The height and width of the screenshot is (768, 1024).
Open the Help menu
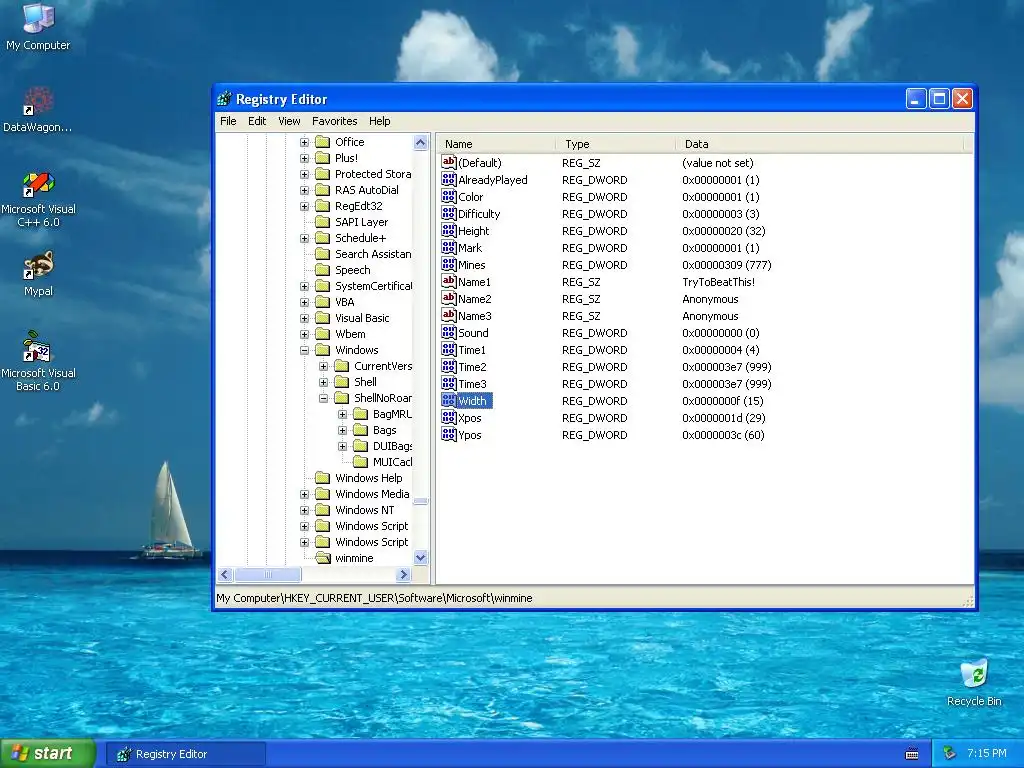(x=379, y=121)
